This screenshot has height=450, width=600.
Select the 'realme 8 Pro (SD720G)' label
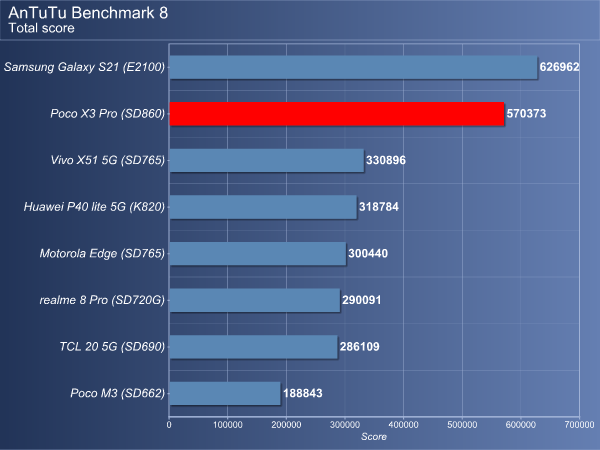click(102, 300)
